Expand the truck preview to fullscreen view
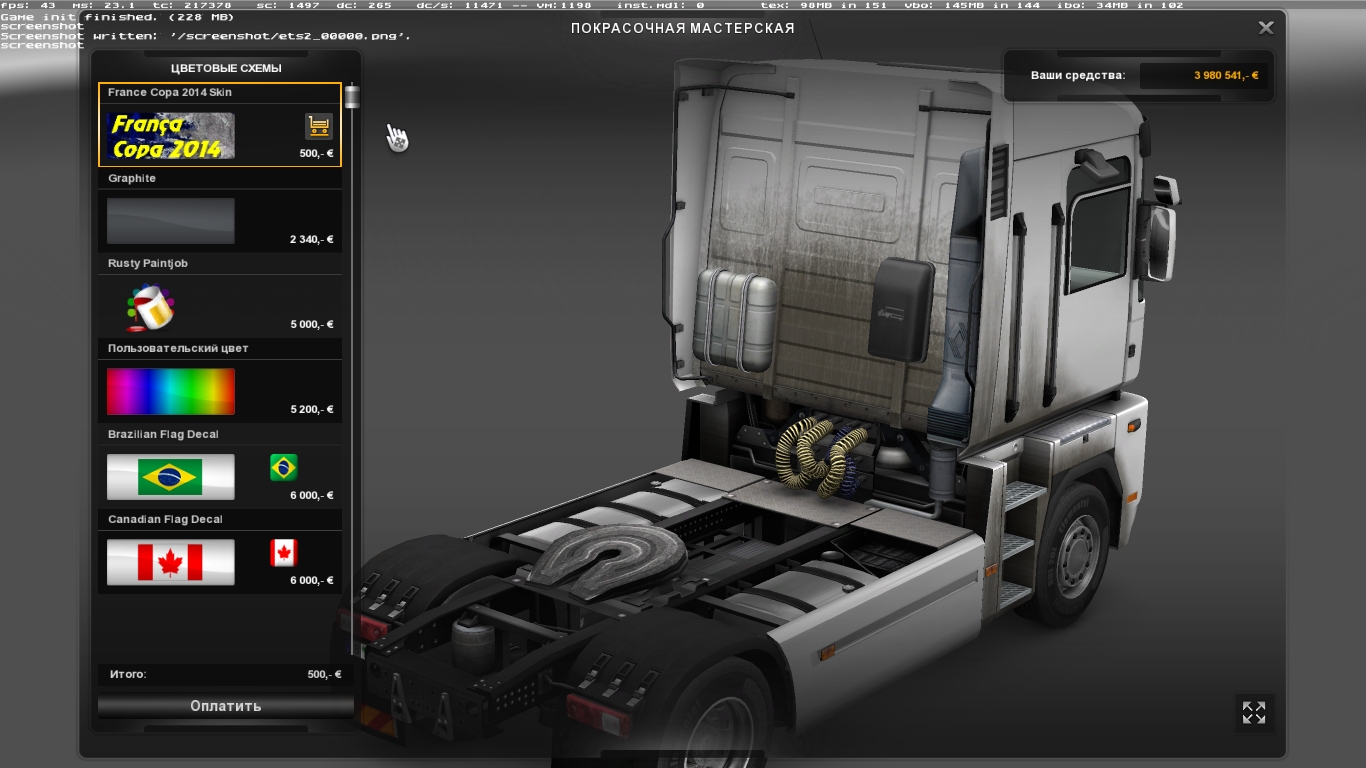This screenshot has width=1366, height=768. tap(1253, 712)
